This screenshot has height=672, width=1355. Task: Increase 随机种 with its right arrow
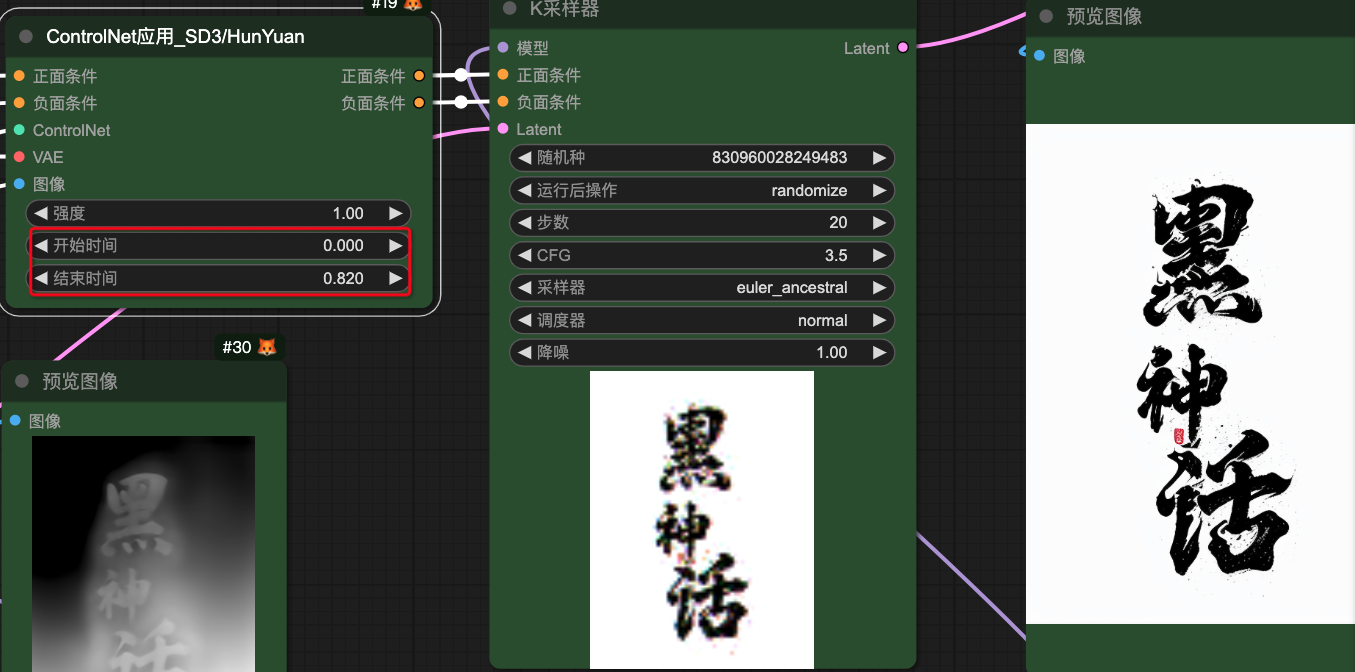(879, 157)
